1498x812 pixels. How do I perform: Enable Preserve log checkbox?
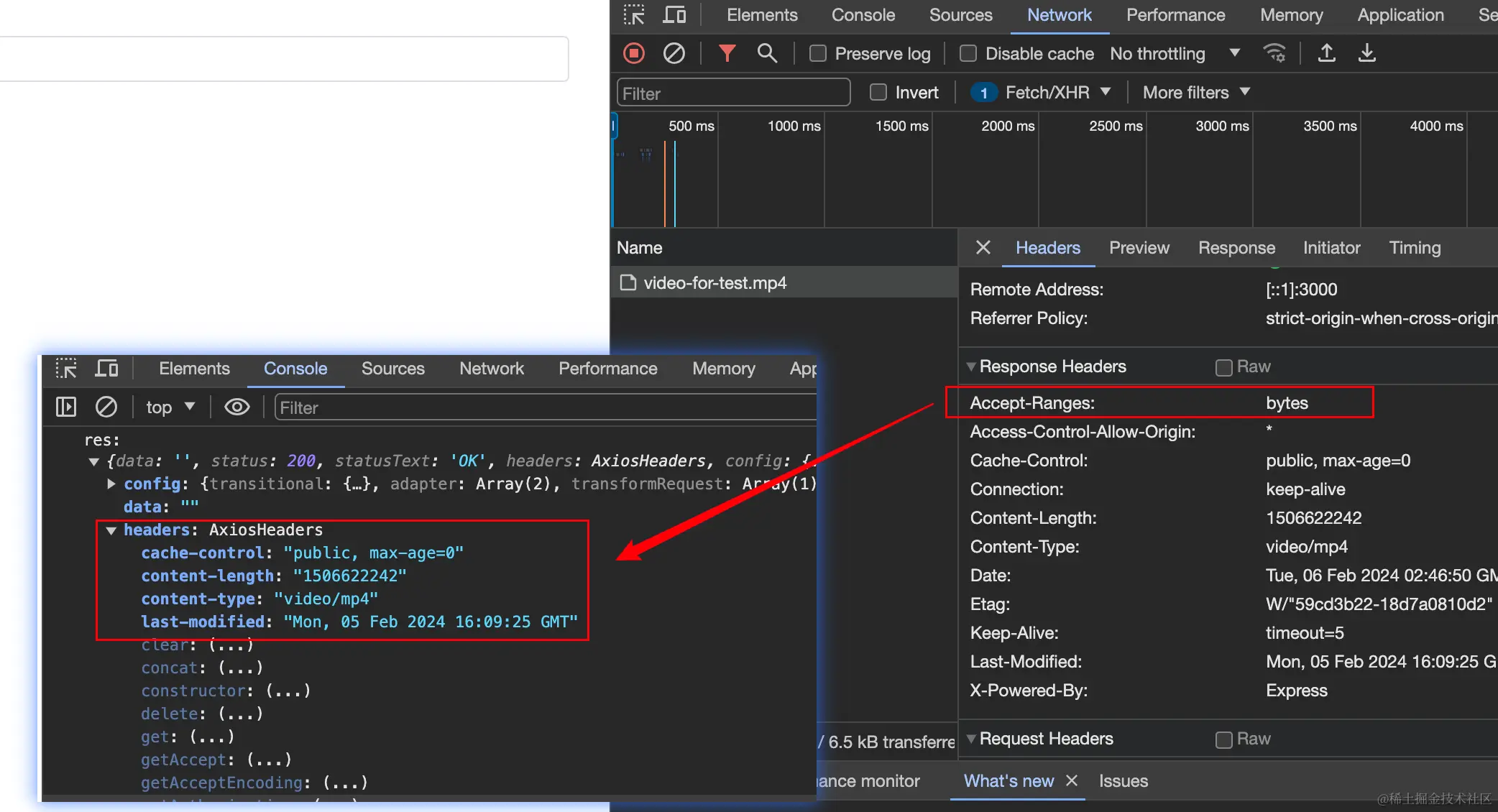[x=818, y=53]
